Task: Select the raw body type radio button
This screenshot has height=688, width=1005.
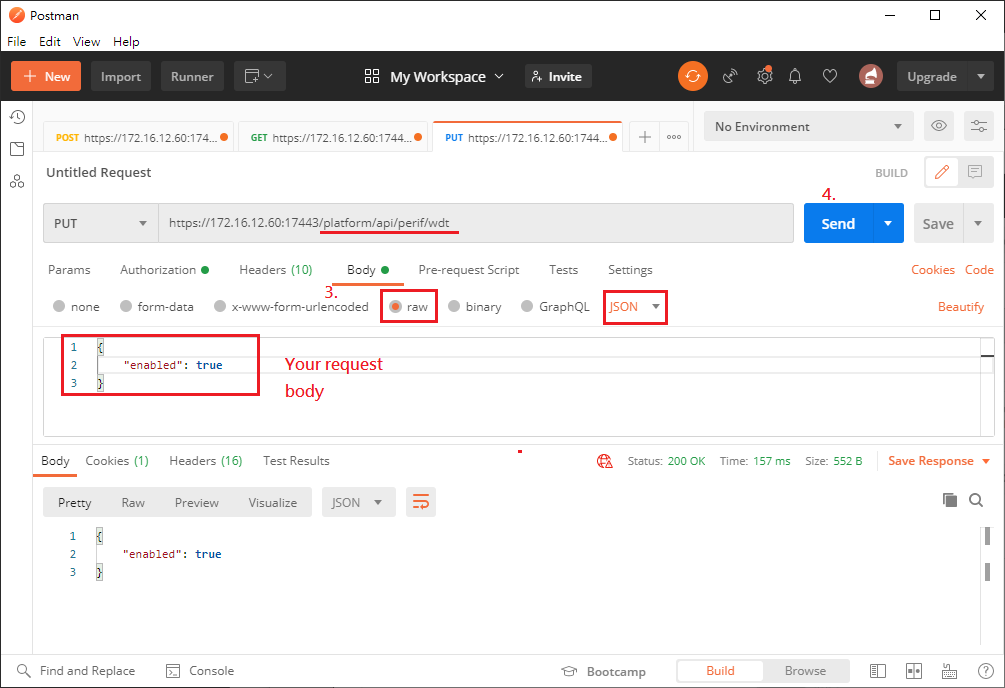Action: tap(396, 307)
